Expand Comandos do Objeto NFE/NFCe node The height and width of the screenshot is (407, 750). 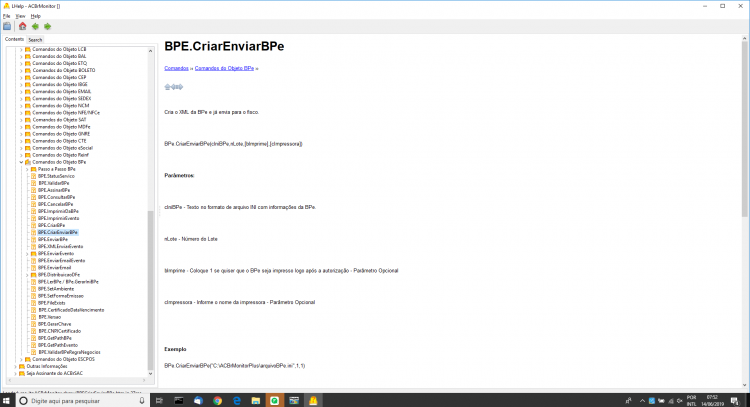[21, 113]
